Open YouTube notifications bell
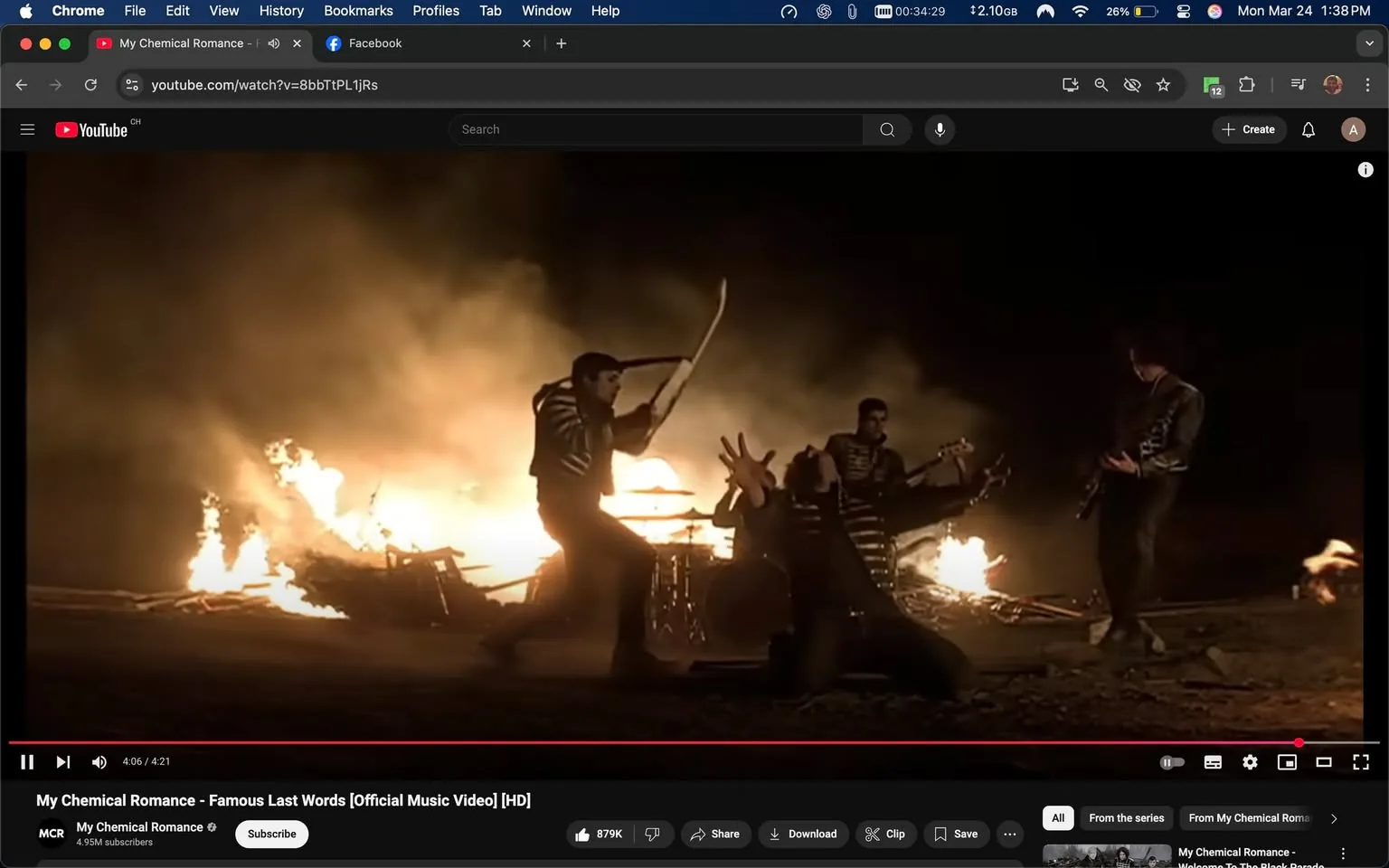Image resolution: width=1389 pixels, height=868 pixels. pyautogui.click(x=1308, y=129)
